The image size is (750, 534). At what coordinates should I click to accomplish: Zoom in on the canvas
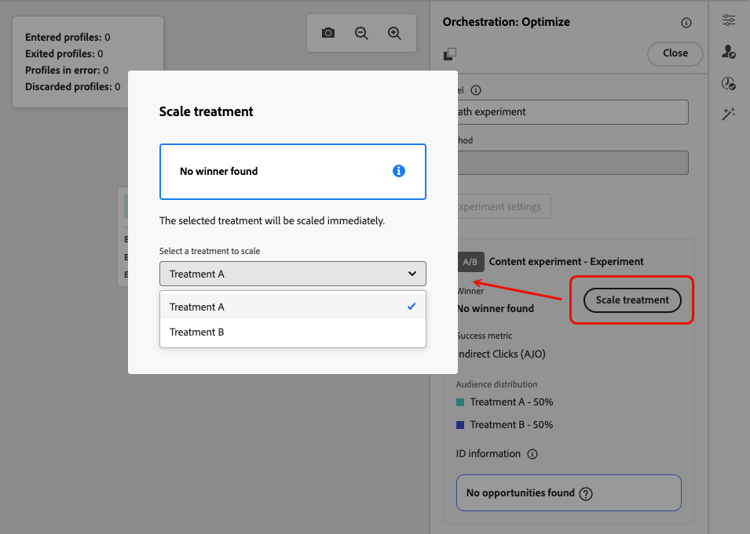[395, 33]
